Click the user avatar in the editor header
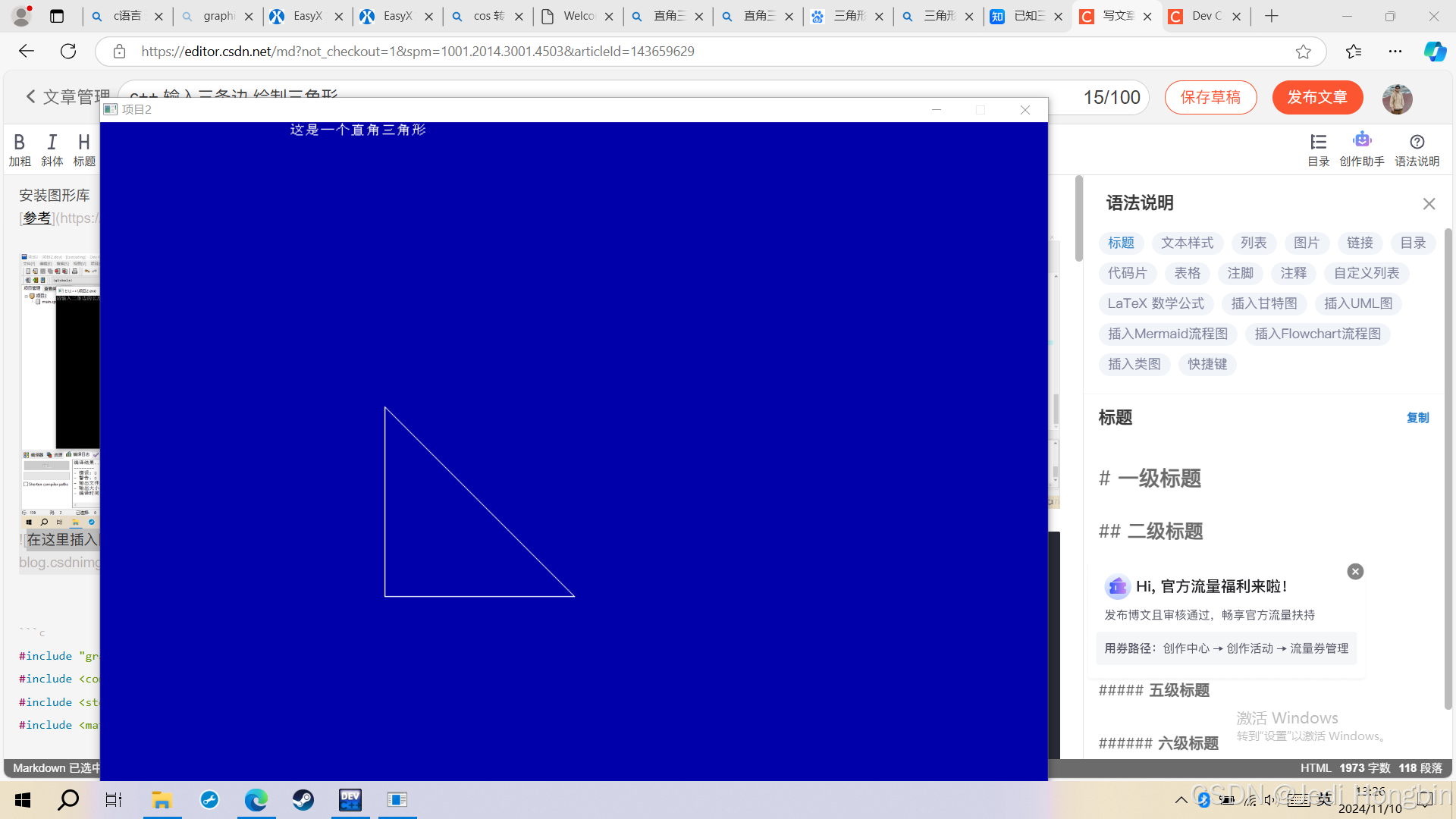 1397,99
